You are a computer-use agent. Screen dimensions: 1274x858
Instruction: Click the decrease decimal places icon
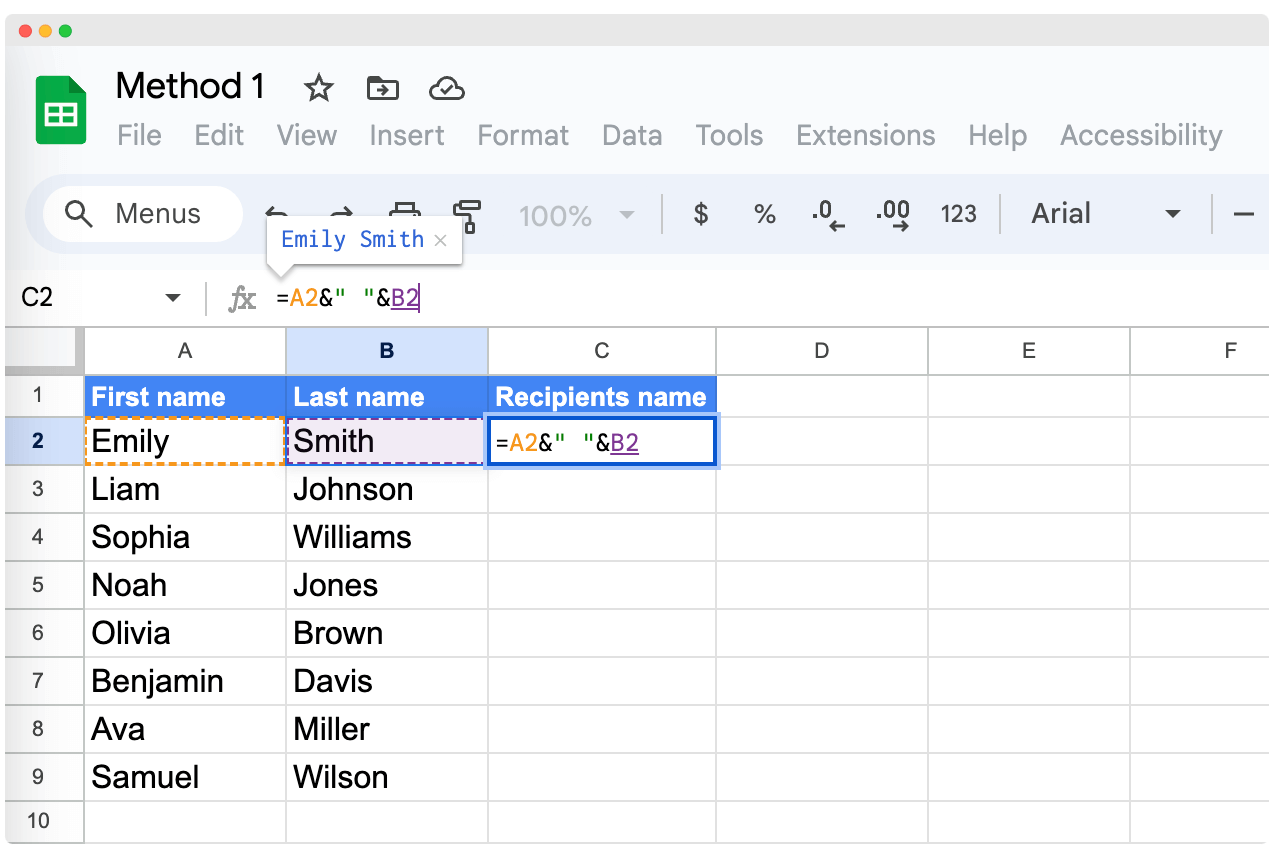click(828, 213)
